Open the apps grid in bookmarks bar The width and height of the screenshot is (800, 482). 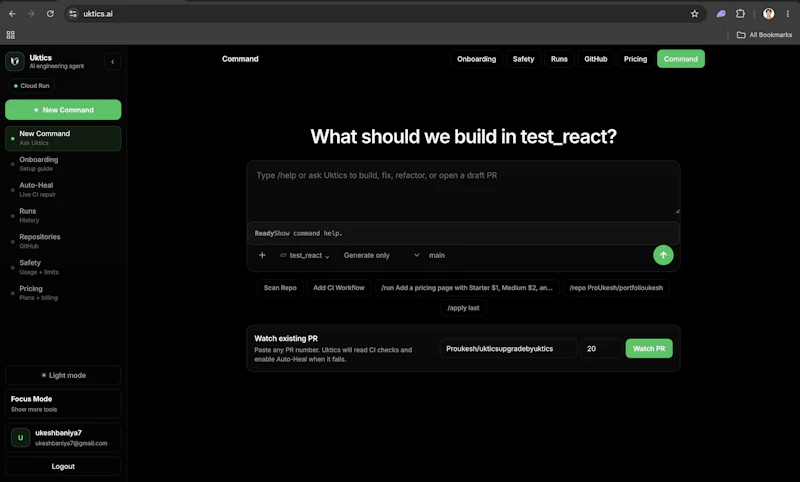[x=11, y=35]
